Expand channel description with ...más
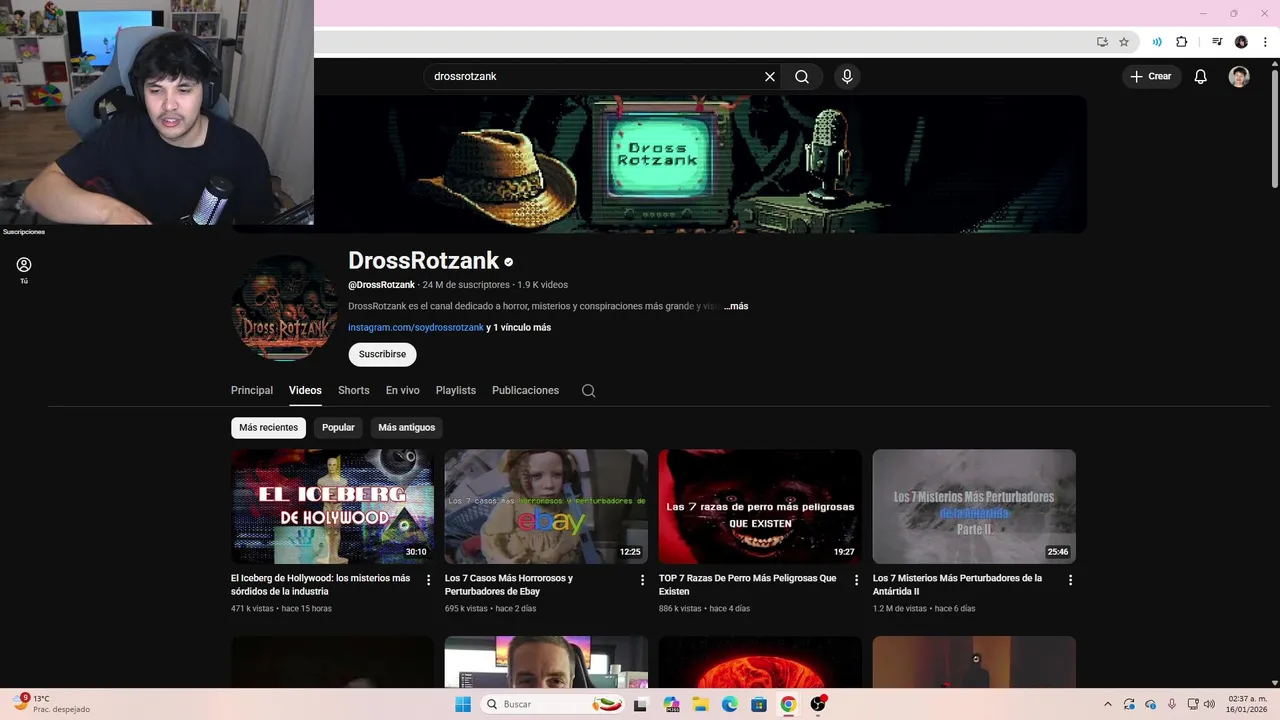Image resolution: width=1280 pixels, height=720 pixels. pyautogui.click(x=736, y=306)
